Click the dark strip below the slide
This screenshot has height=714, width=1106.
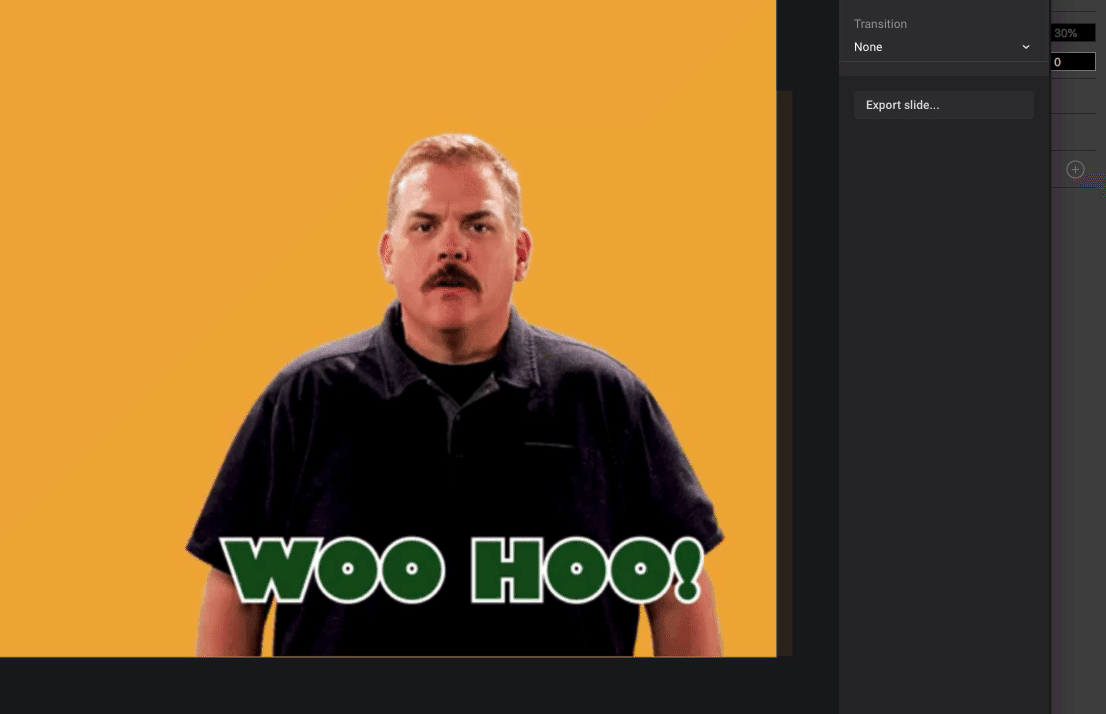pyautogui.click(x=400, y=686)
